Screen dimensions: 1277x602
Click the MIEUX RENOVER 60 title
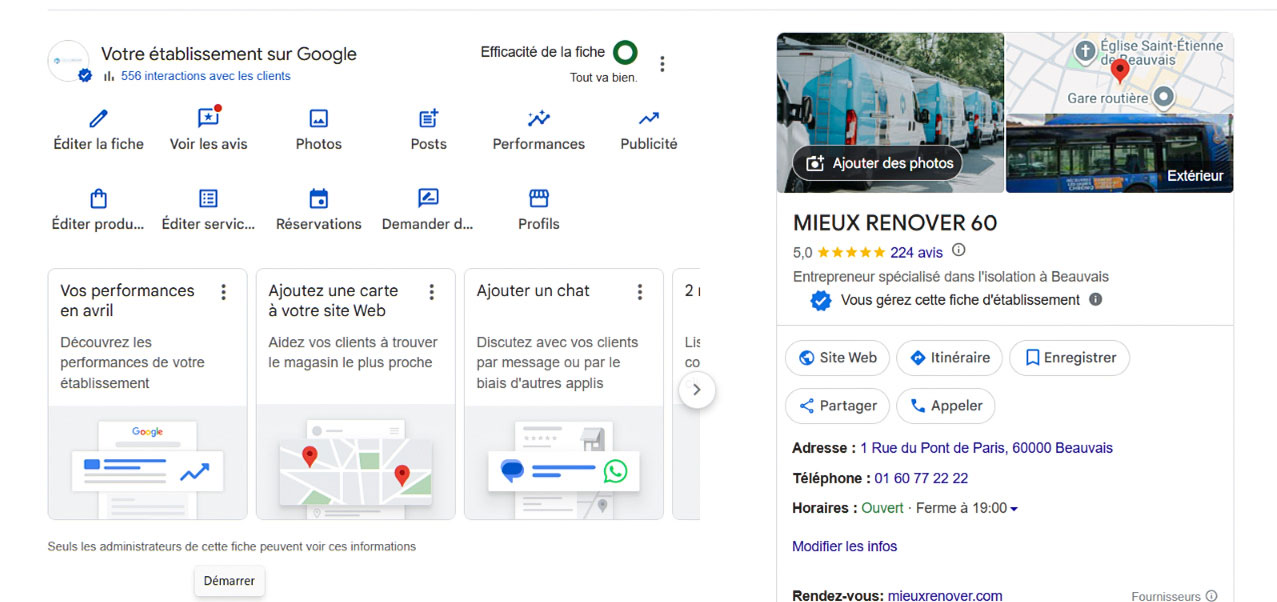pyautogui.click(x=895, y=223)
